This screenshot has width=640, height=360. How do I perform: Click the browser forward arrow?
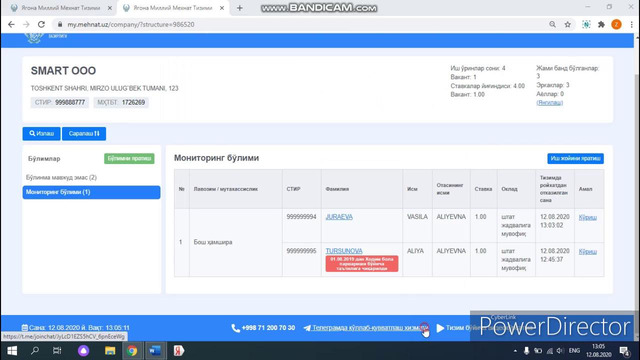tap(26, 24)
